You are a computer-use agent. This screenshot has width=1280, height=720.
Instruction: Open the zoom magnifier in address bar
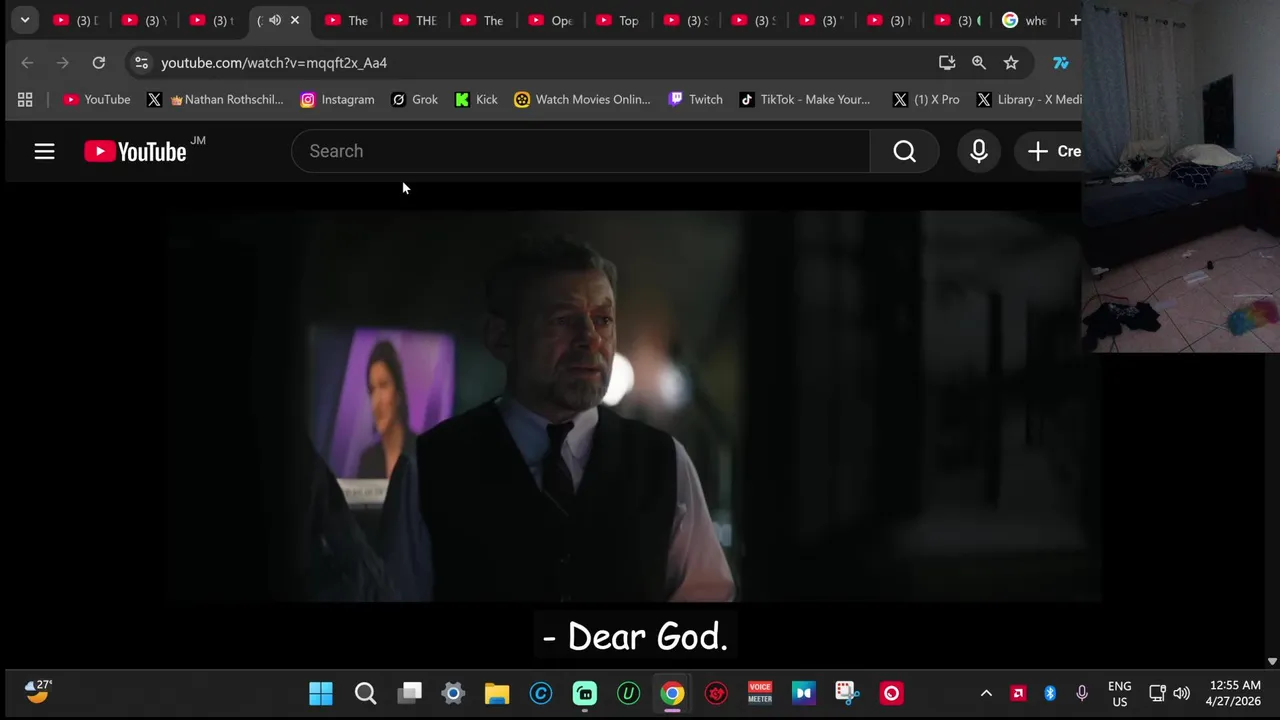point(979,63)
